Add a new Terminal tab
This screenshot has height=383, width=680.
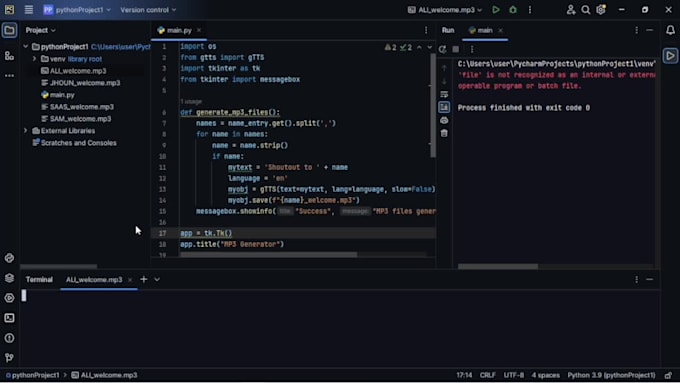tap(144, 279)
